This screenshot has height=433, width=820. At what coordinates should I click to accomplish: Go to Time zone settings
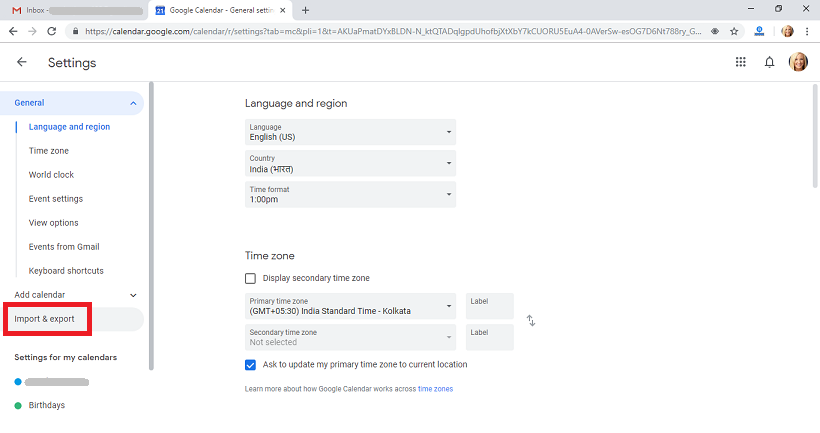[x=49, y=151]
